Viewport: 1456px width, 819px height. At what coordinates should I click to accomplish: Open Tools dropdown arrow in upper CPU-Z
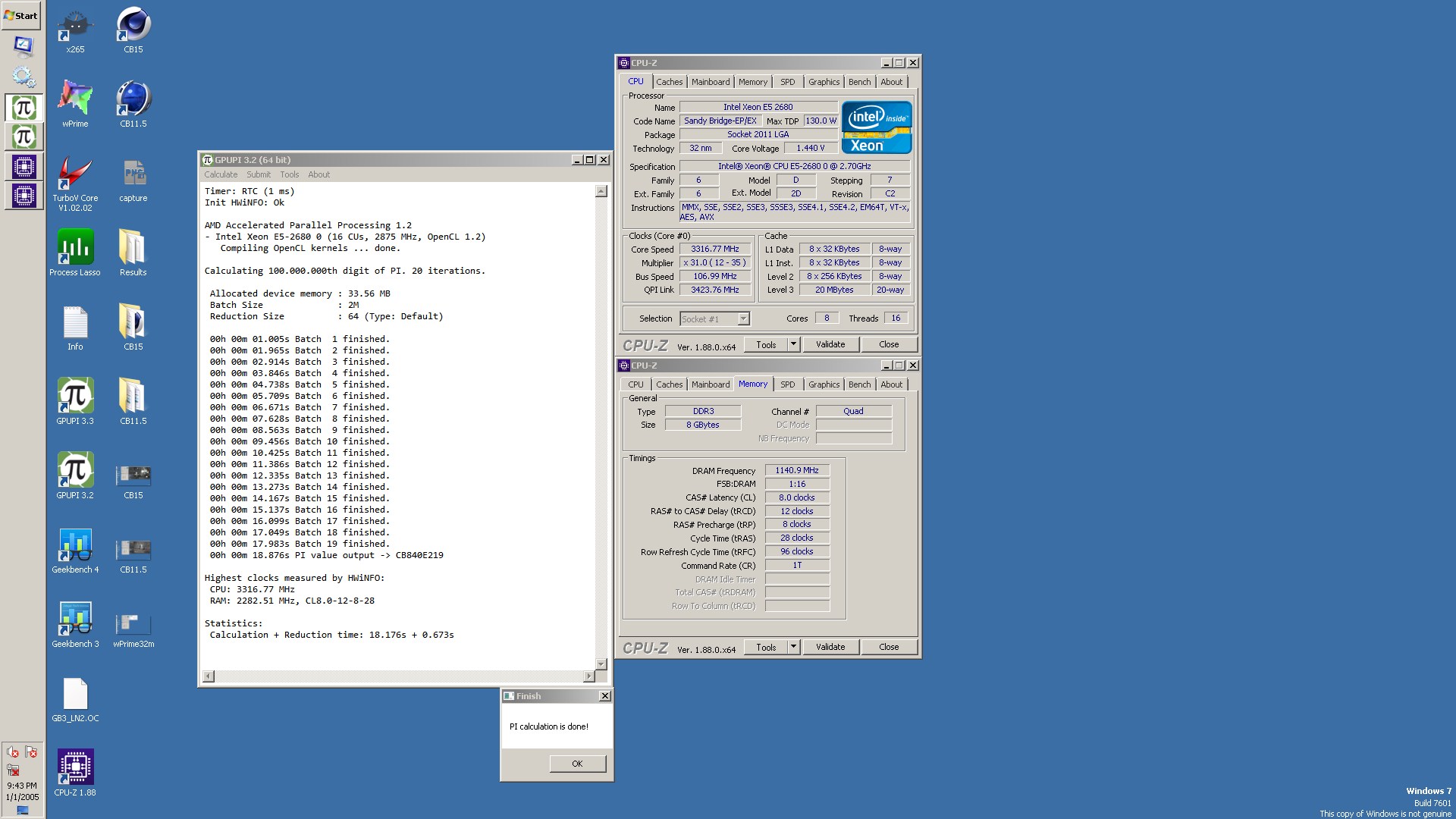(x=793, y=344)
